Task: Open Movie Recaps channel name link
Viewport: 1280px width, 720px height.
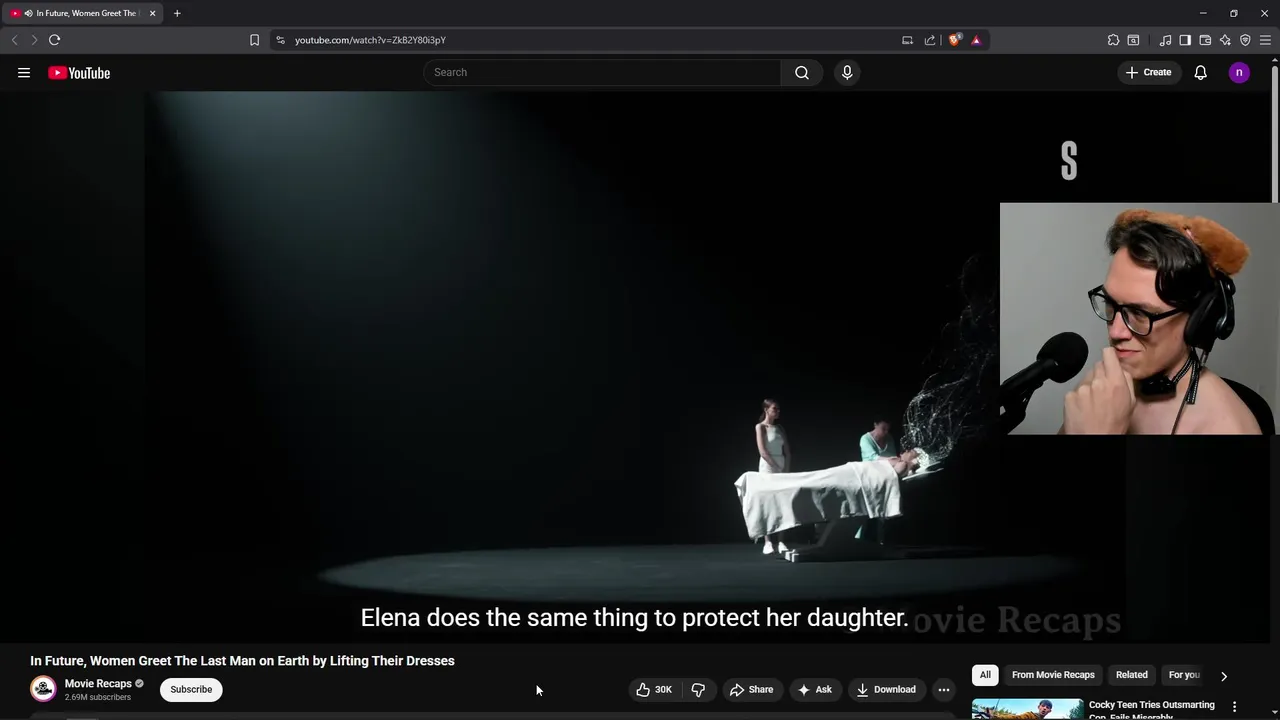Action: coord(98,684)
